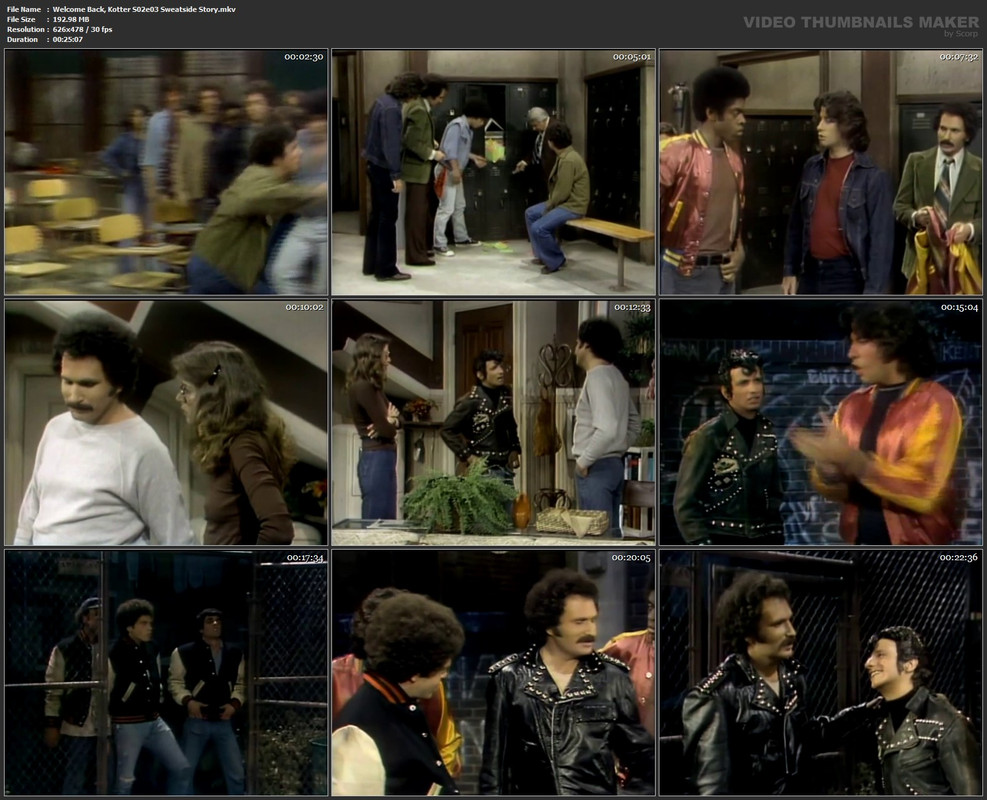Click the 'File Size' label
The image size is (987, 800).
[x=21, y=20]
